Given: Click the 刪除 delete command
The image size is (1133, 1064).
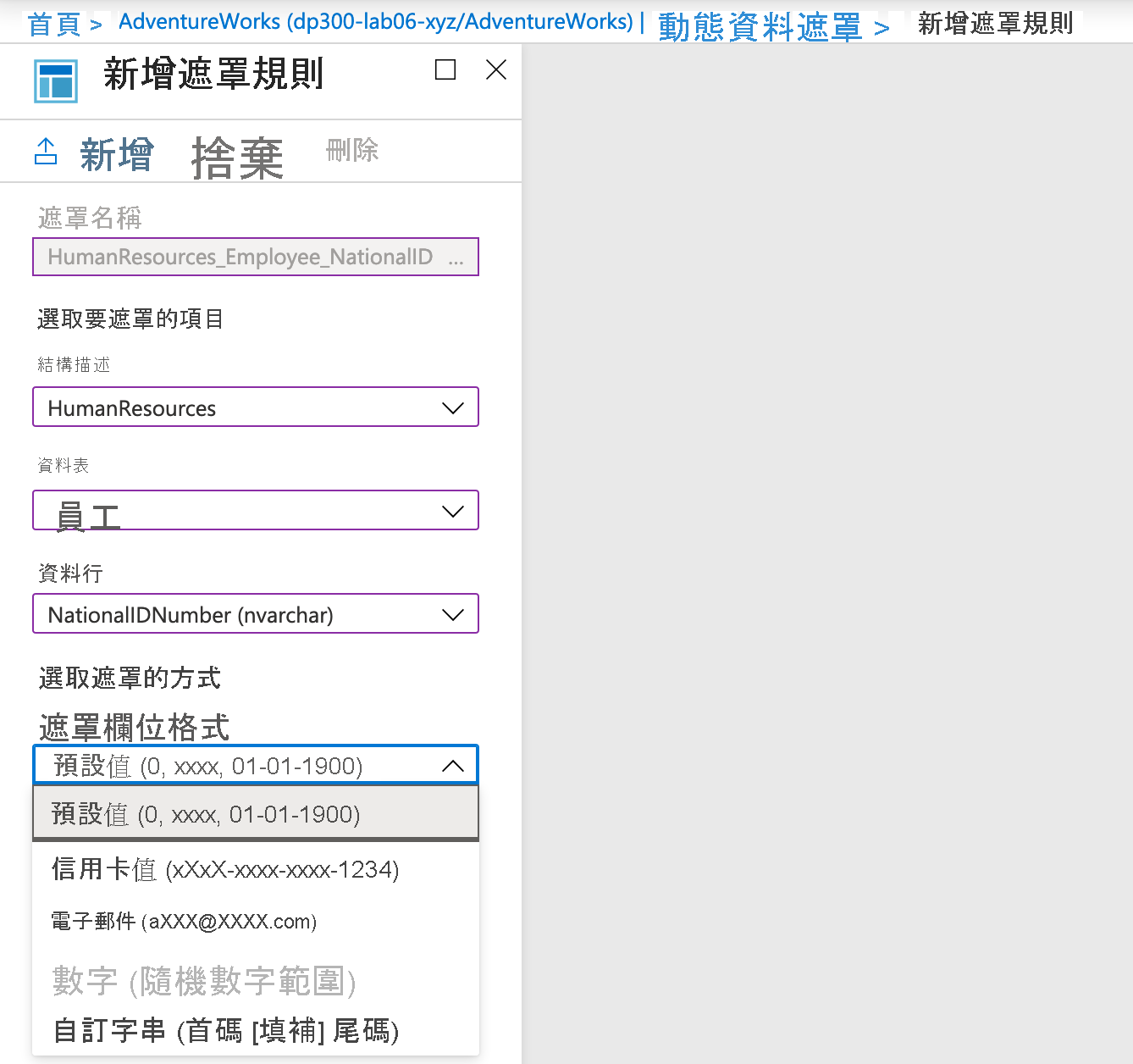Looking at the screenshot, I should coord(351,151).
